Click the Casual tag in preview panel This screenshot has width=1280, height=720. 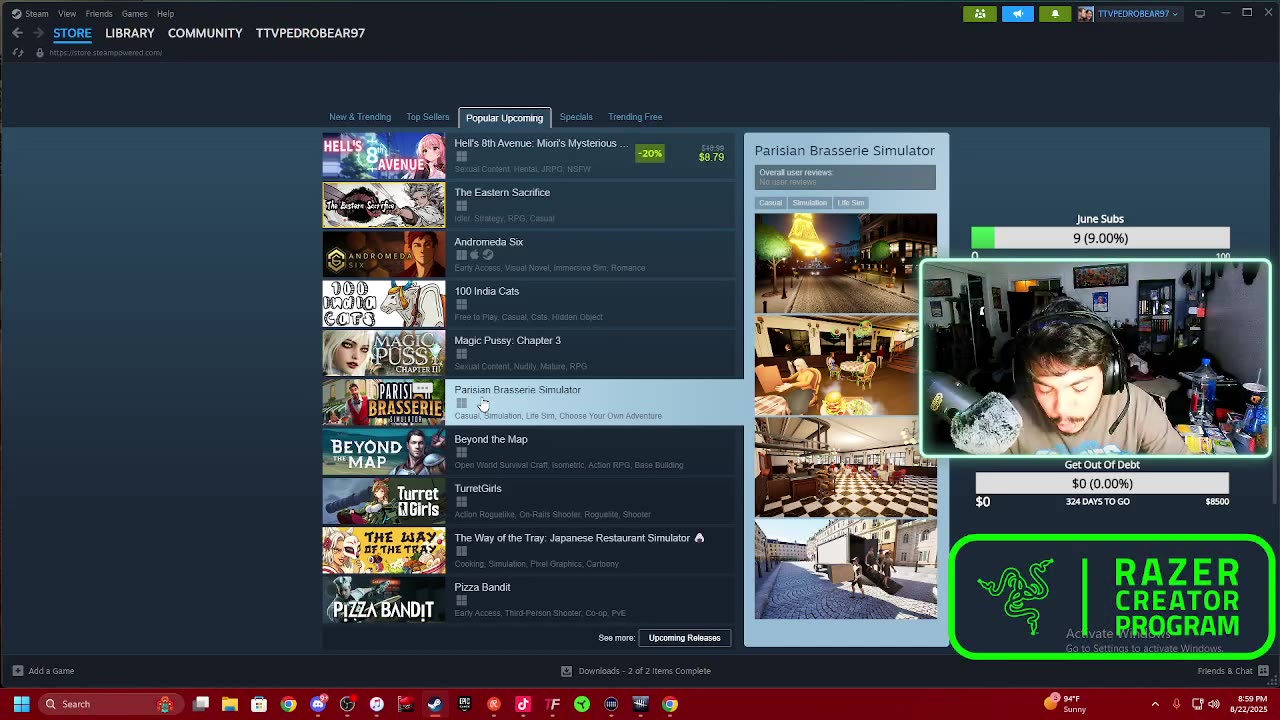[x=770, y=203]
